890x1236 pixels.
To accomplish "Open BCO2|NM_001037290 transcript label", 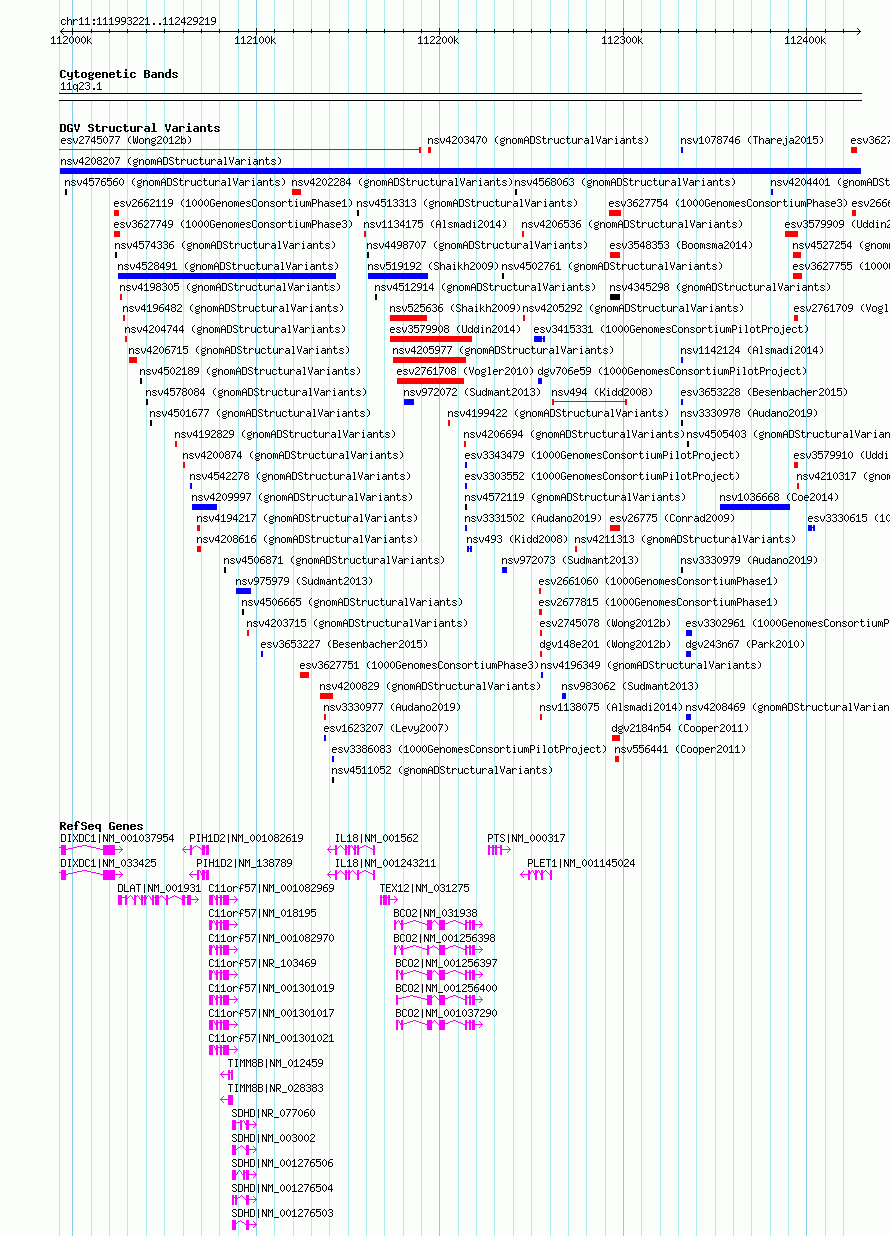I will coord(446,1013).
